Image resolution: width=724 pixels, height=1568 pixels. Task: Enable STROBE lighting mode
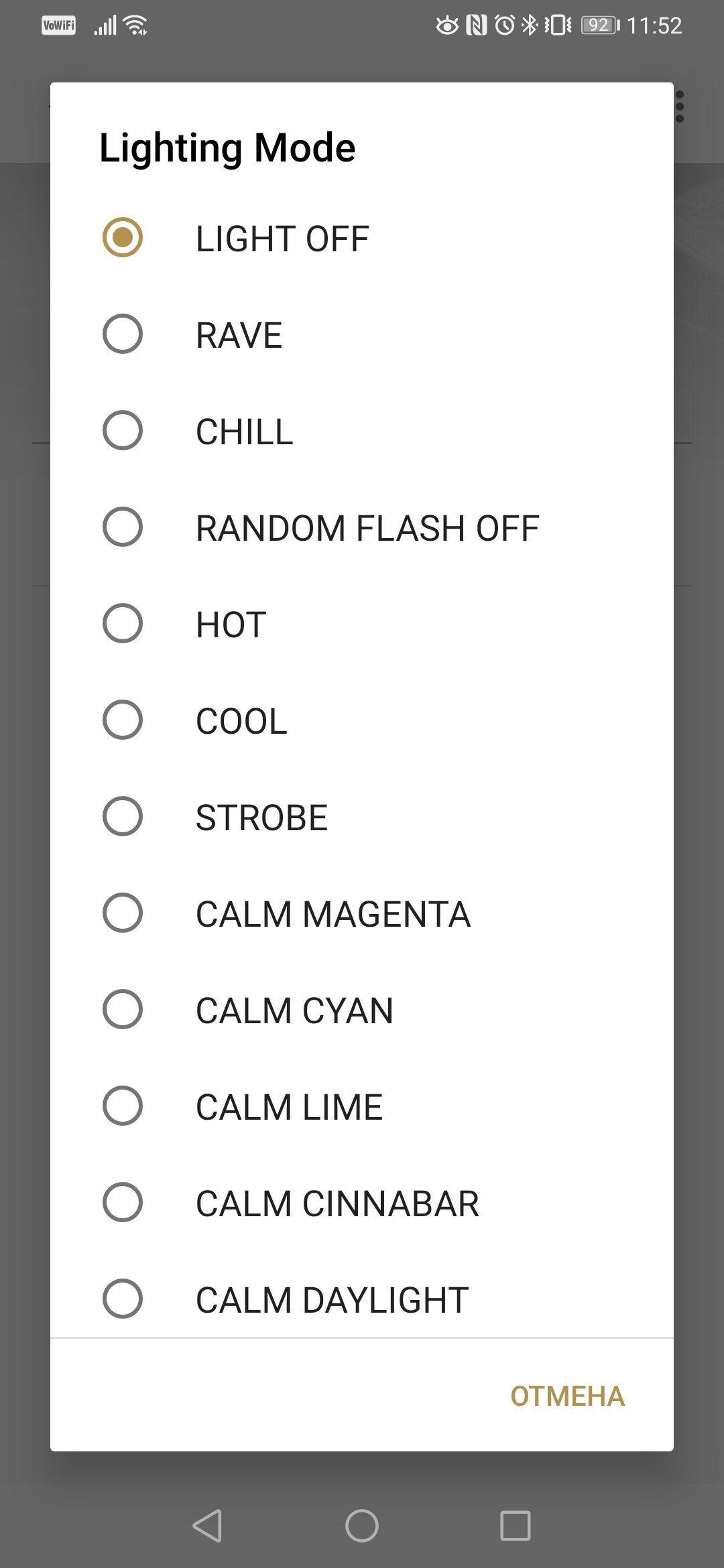[x=362, y=817]
